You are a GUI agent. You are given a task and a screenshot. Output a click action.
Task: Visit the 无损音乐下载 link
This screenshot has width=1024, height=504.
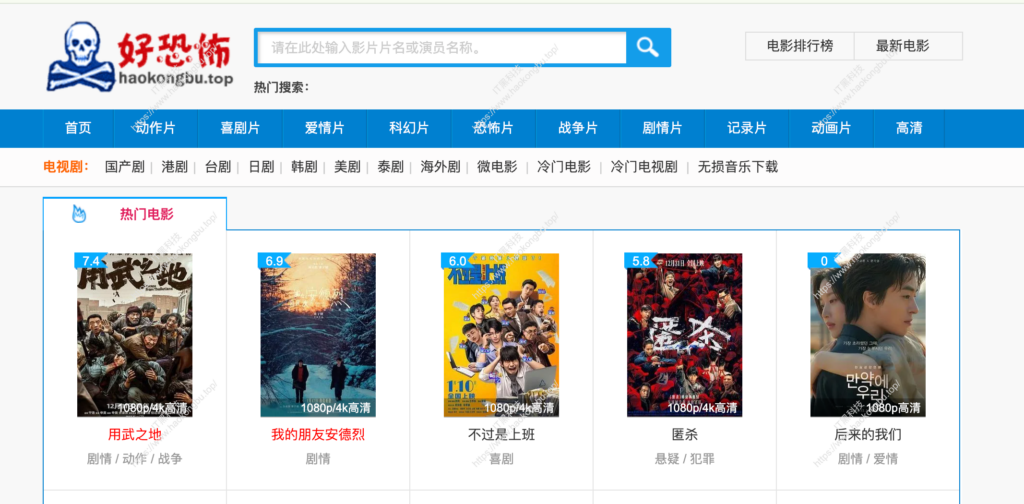click(737, 167)
